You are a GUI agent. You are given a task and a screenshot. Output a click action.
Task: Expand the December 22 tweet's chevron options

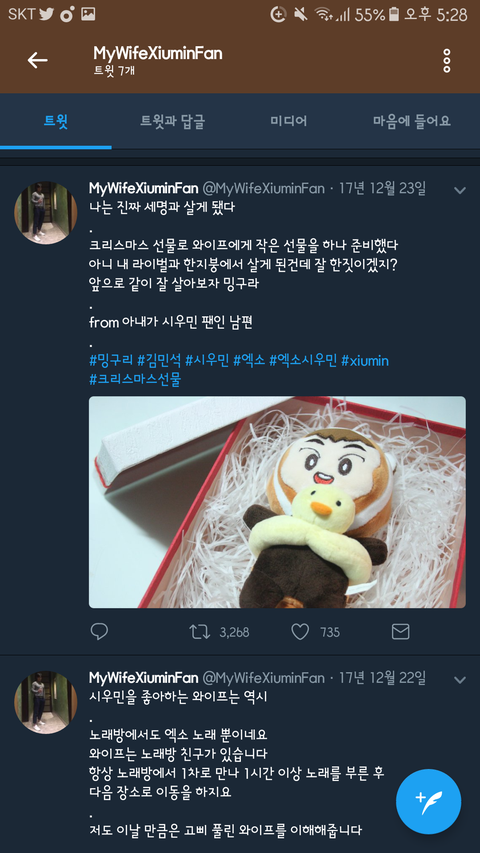click(x=460, y=680)
